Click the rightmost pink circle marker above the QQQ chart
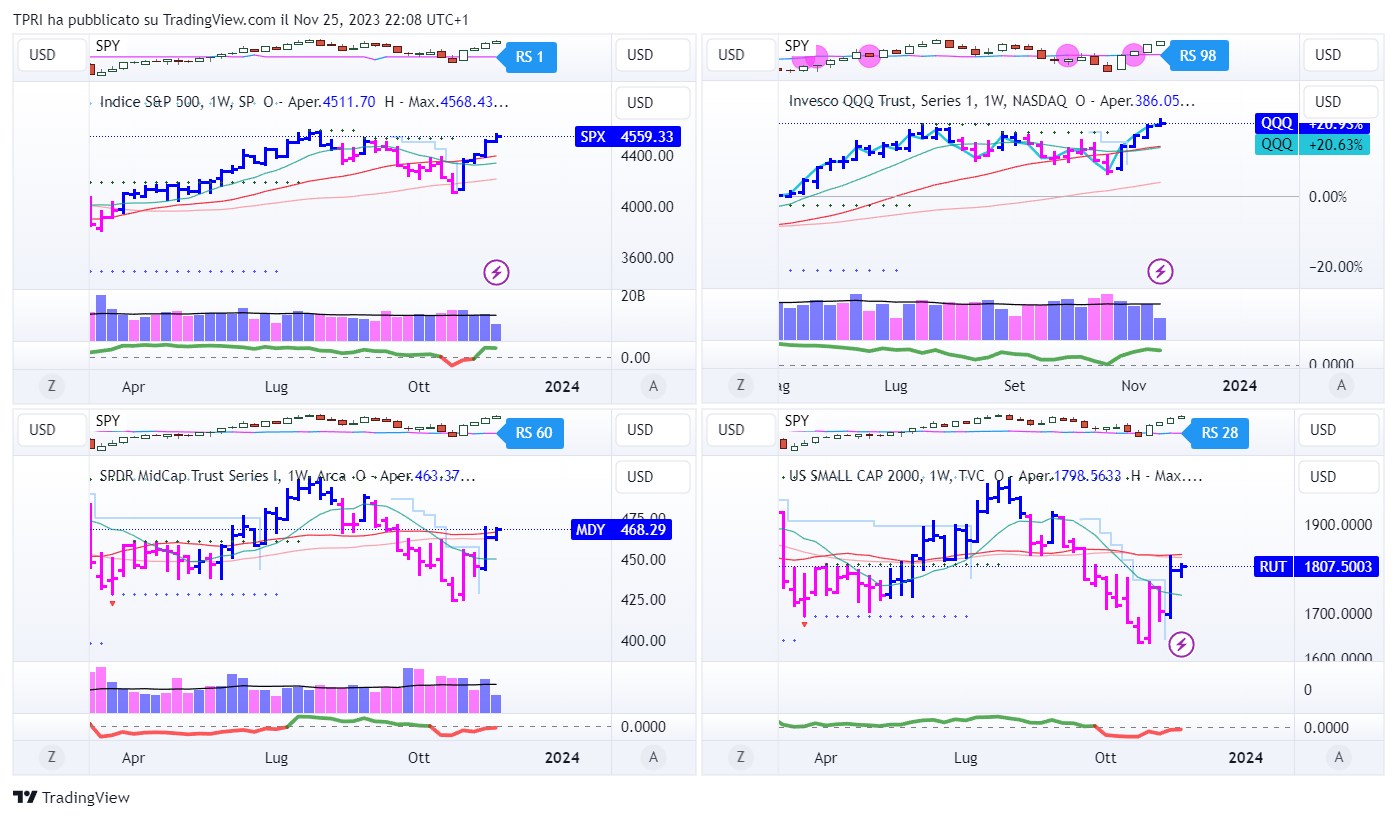The height and width of the screenshot is (819, 1397). tap(1134, 55)
